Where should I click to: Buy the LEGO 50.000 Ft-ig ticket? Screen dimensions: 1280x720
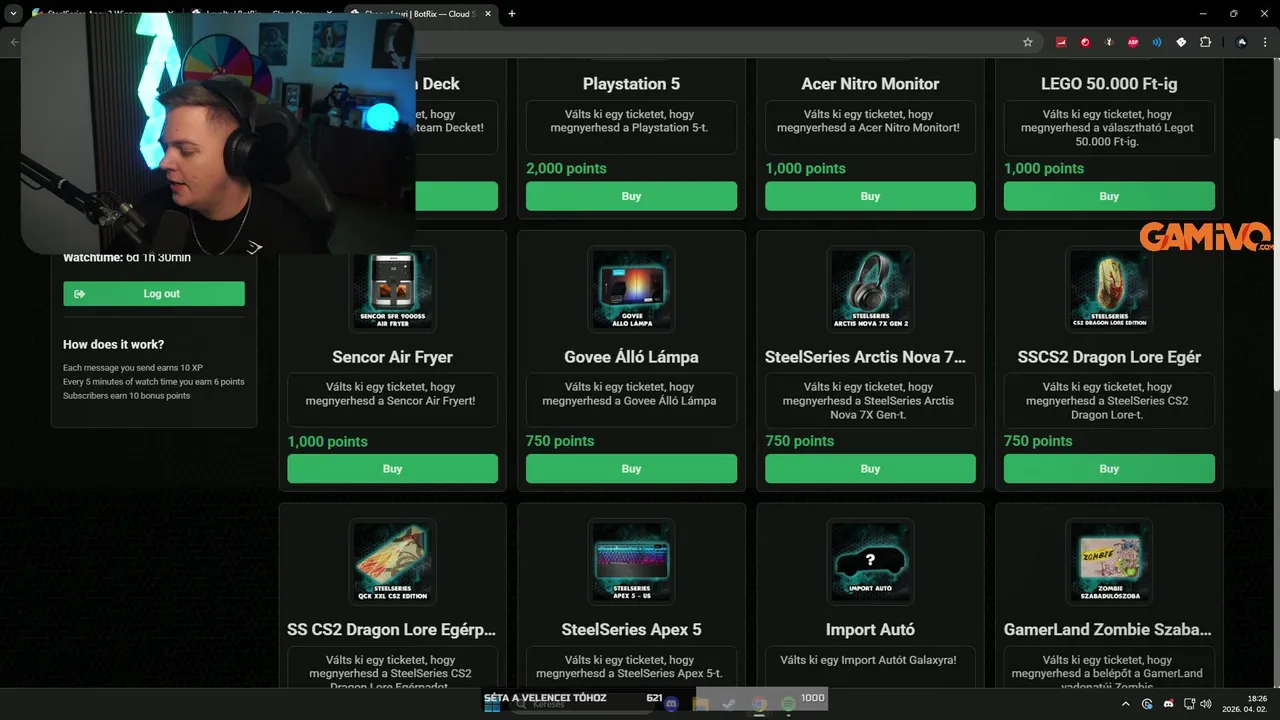coord(1109,196)
